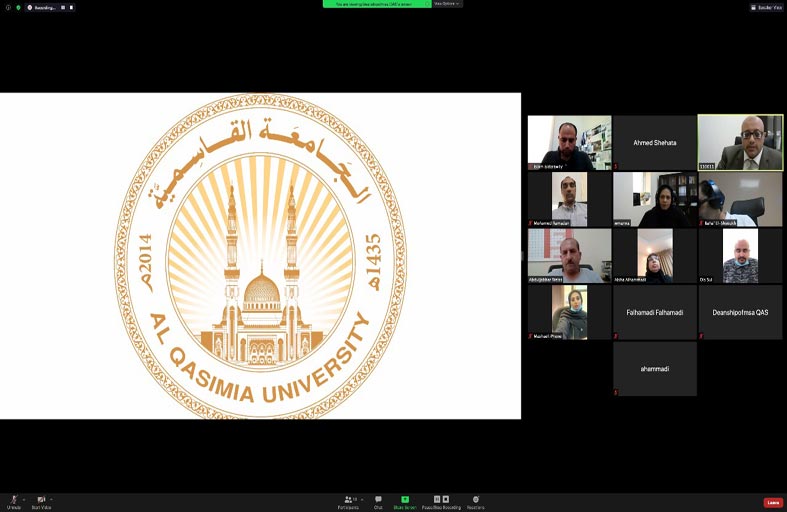Screen dimensions: 787x512
Task: Open the meeting information icon
Action: 8,8
